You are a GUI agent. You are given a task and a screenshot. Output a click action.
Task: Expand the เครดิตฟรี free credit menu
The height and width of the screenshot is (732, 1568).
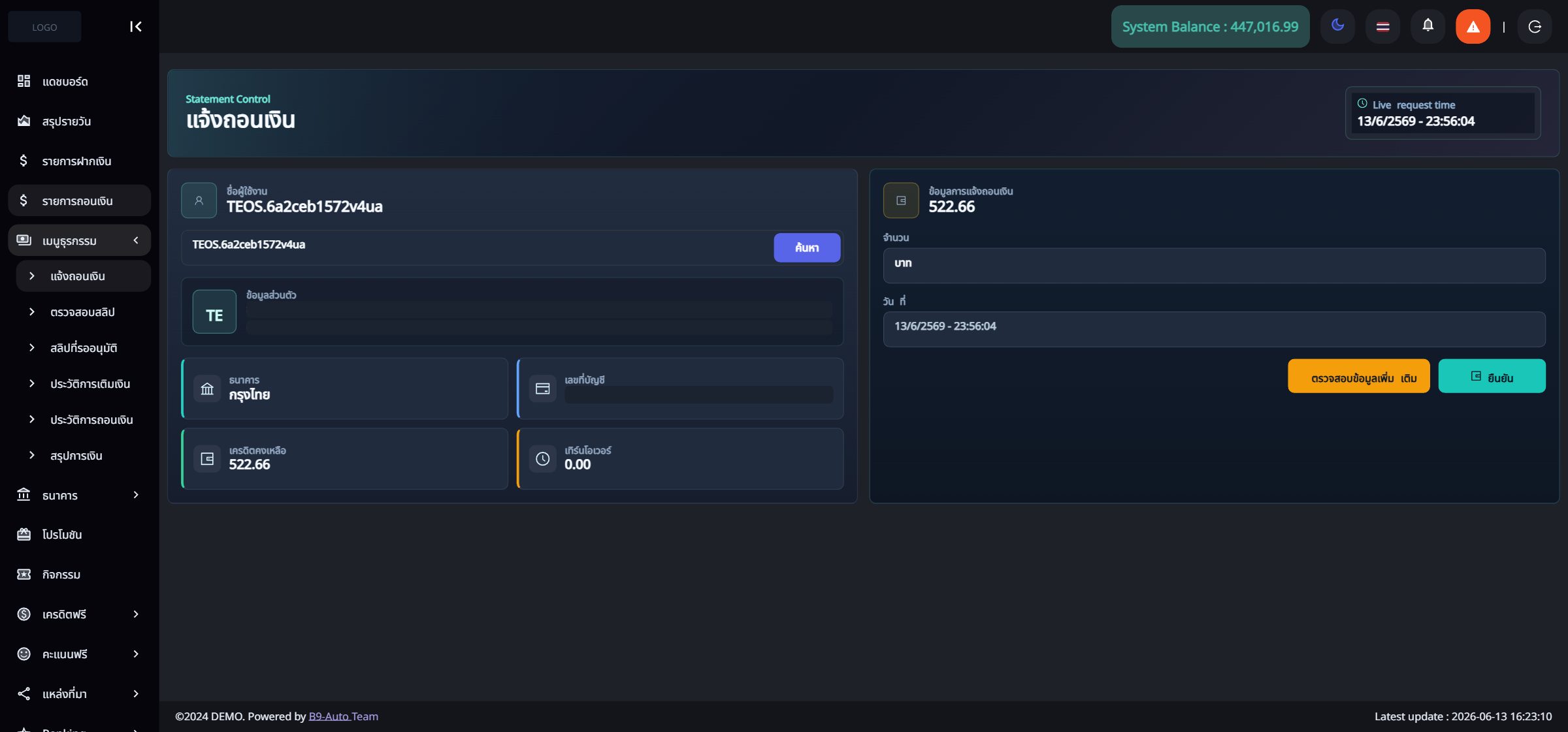pyautogui.click(x=79, y=614)
